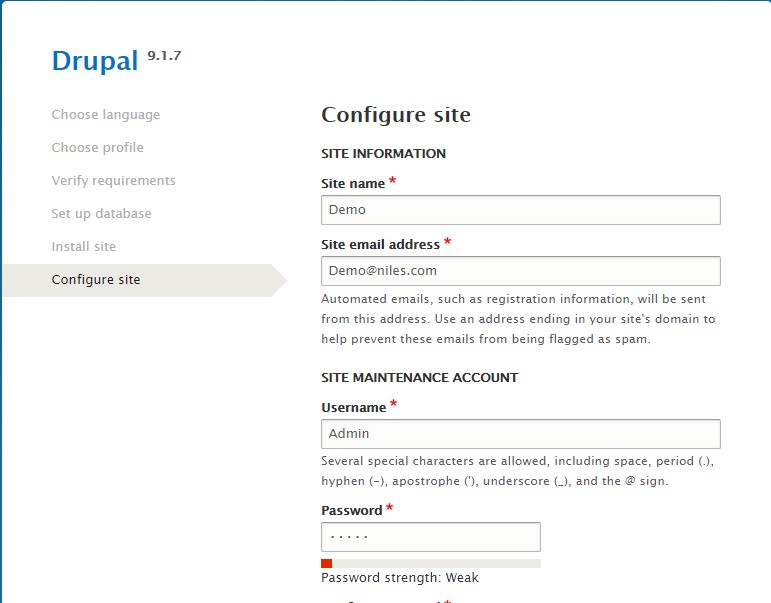Click the Username label
This screenshot has width=771, height=603.
coord(353,408)
